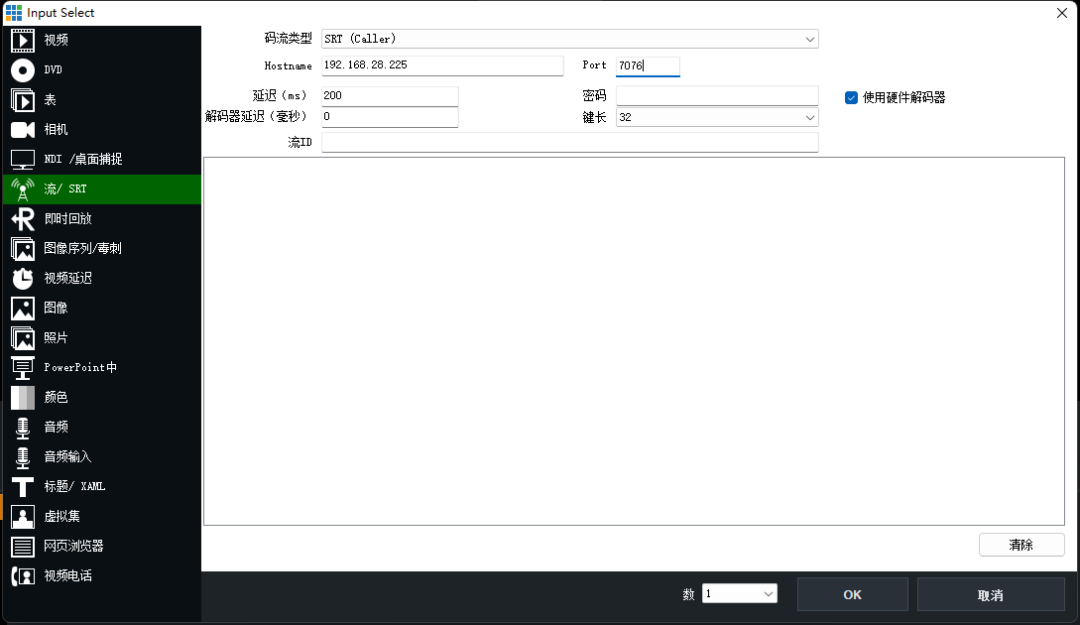Click the 清除 clear button

(1021, 544)
